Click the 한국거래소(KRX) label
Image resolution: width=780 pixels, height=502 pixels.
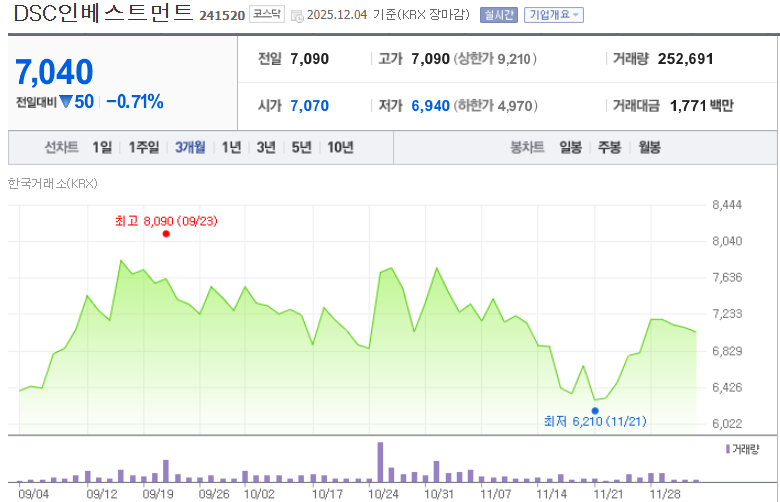pyautogui.click(x=53, y=184)
